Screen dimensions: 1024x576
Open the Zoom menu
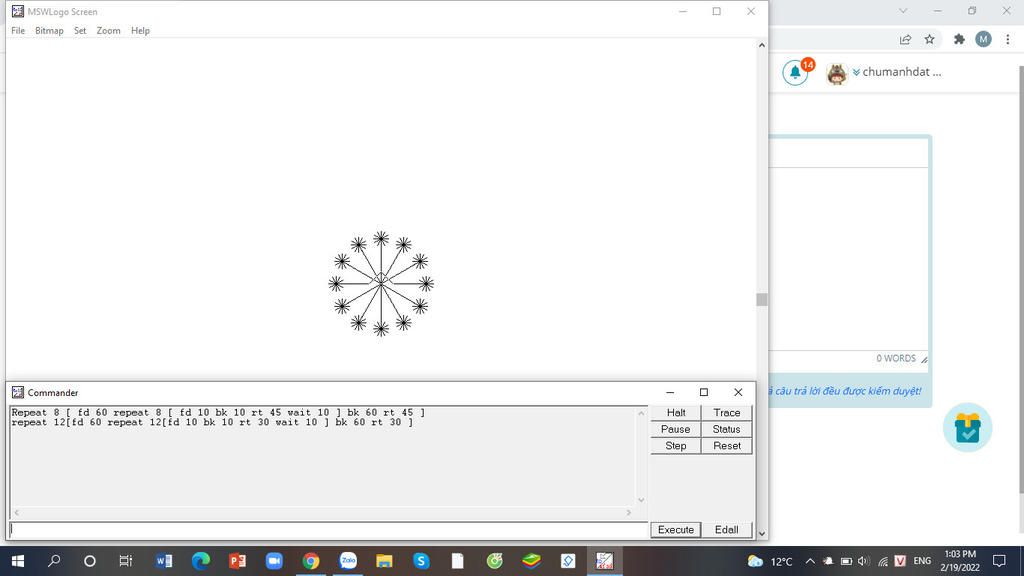108,31
